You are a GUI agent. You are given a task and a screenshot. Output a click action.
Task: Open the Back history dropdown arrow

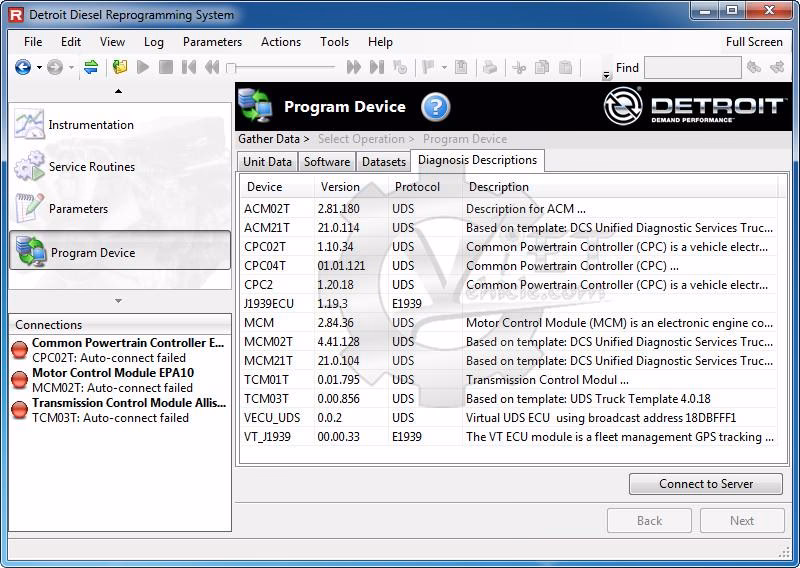point(39,67)
